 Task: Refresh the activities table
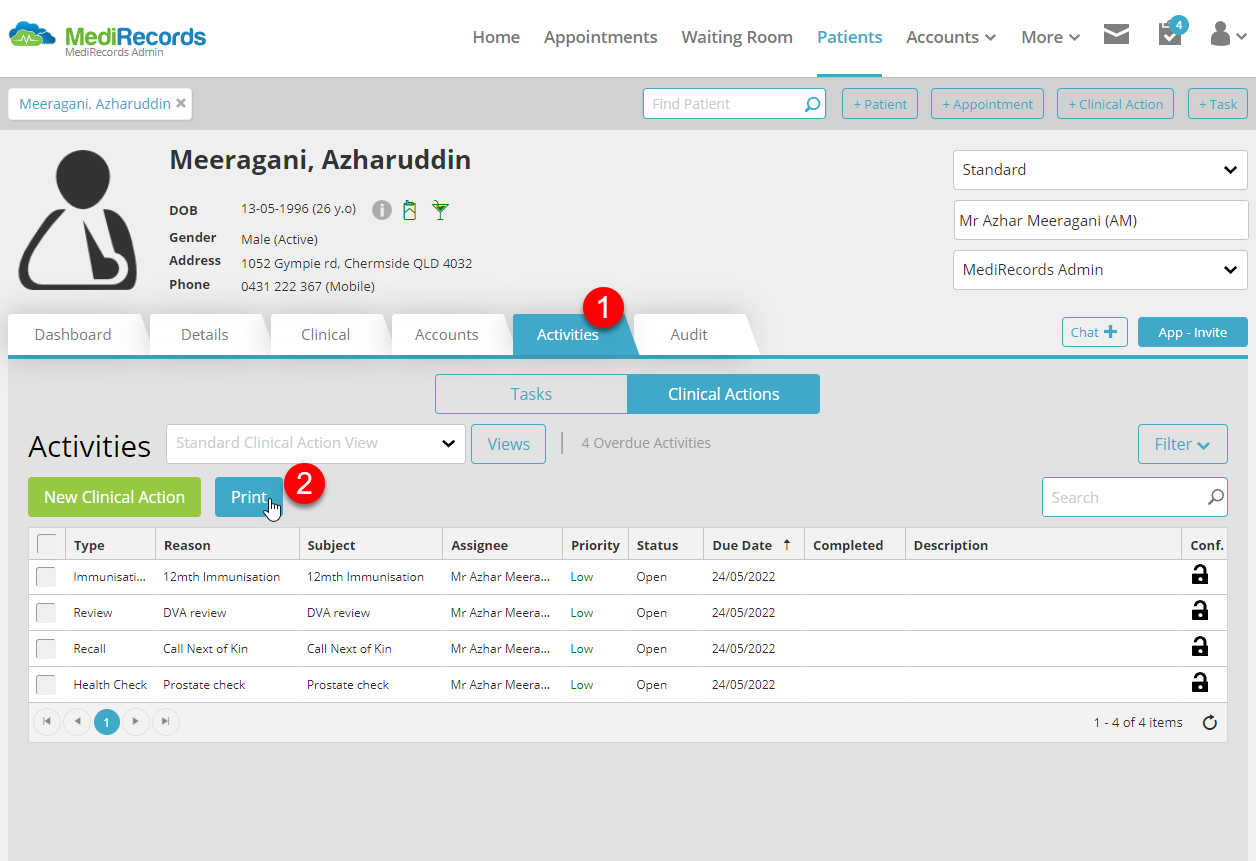1210,722
